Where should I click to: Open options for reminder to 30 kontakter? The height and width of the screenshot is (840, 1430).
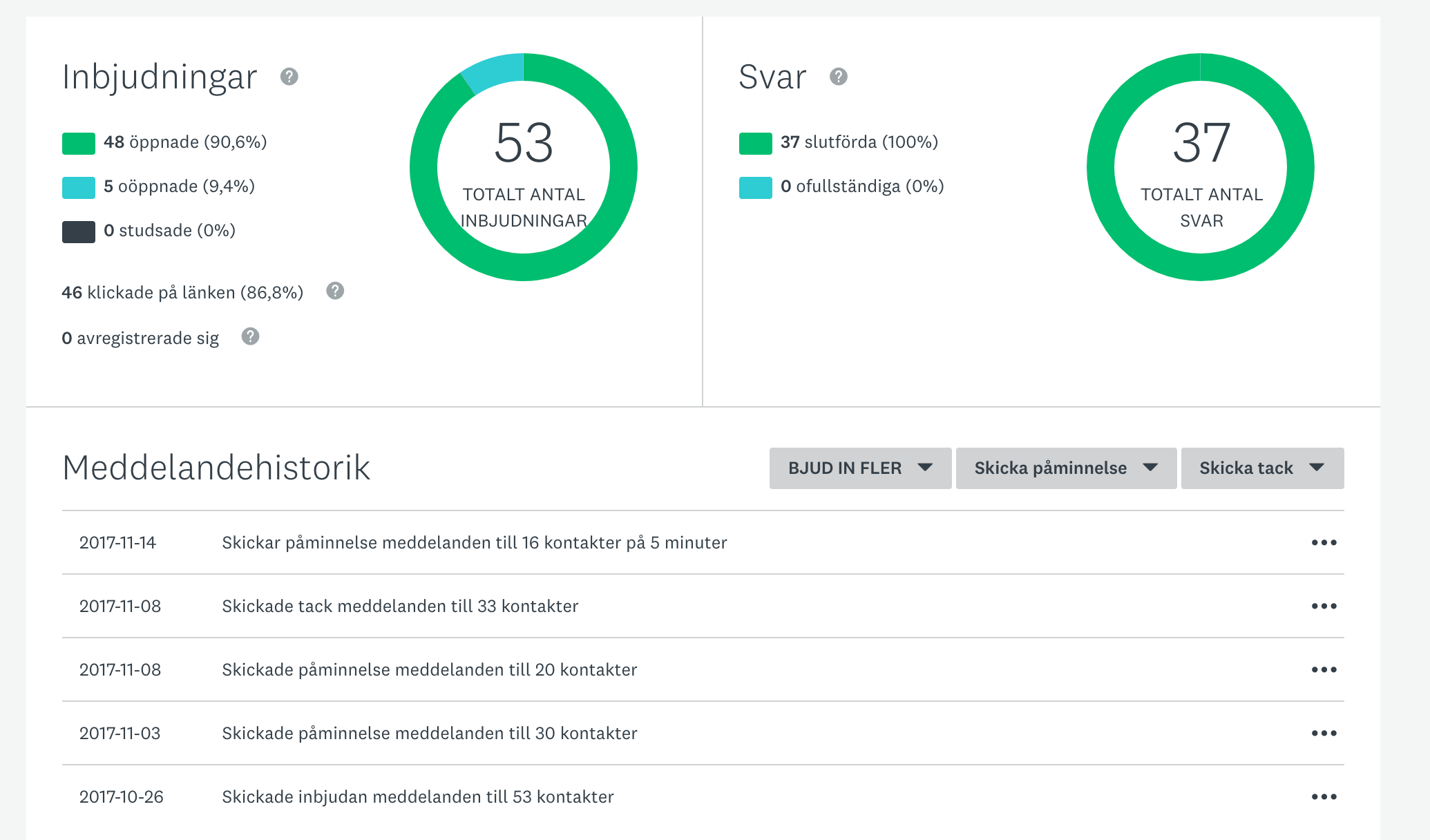point(1324,733)
